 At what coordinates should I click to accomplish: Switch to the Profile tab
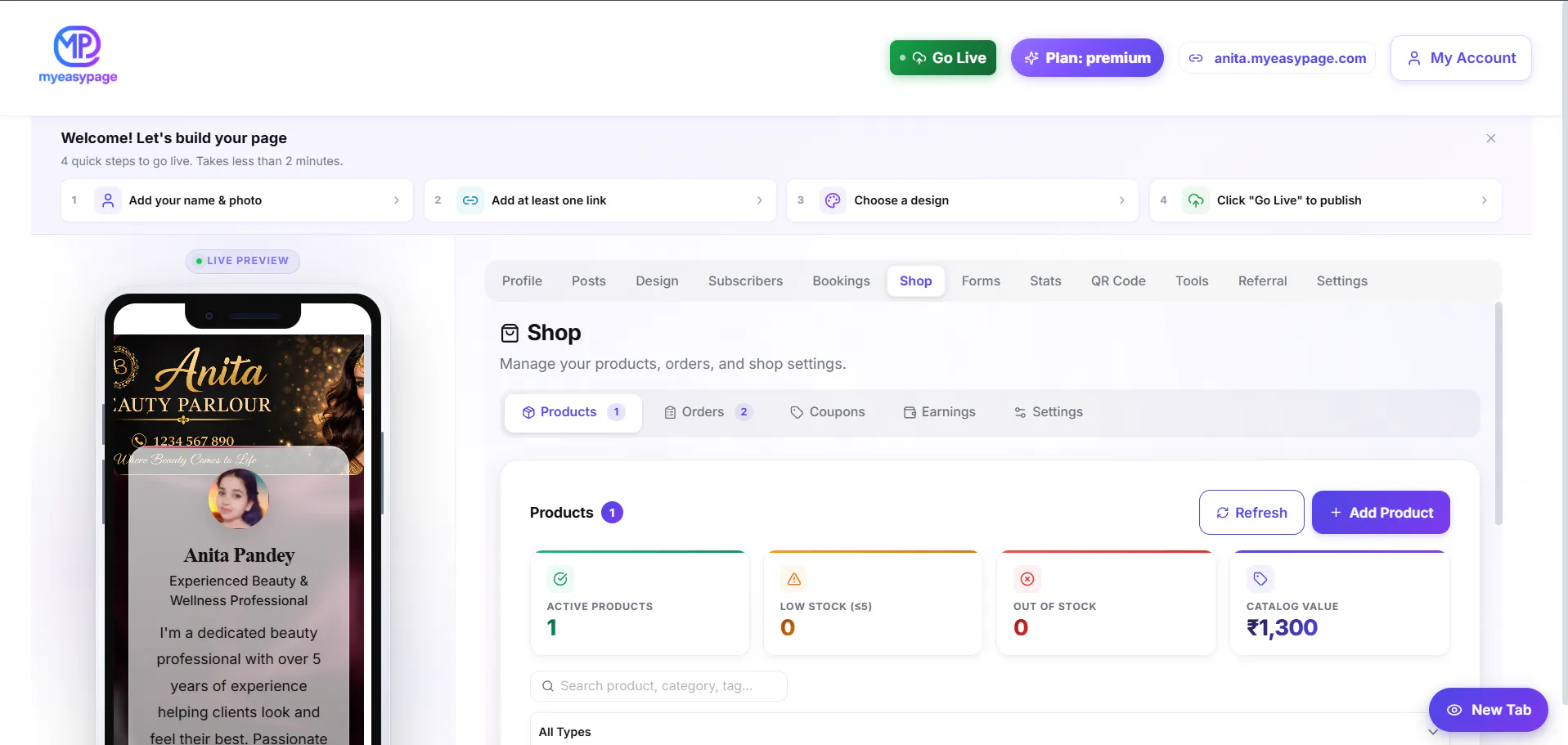tap(522, 281)
